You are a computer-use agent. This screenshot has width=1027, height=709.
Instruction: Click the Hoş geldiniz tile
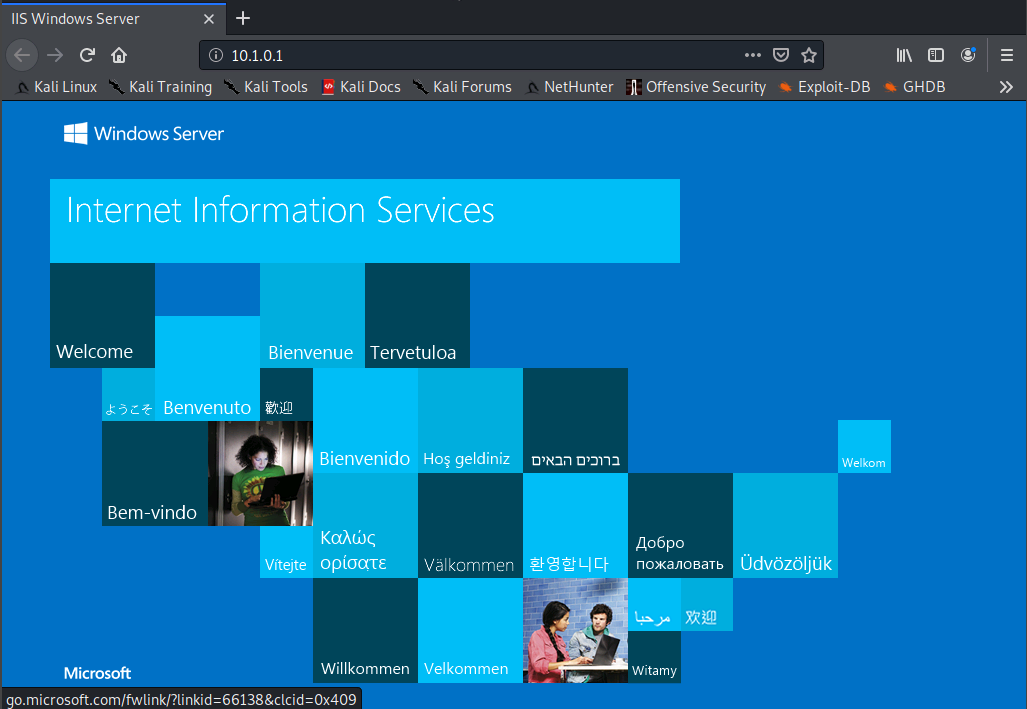tap(470, 421)
